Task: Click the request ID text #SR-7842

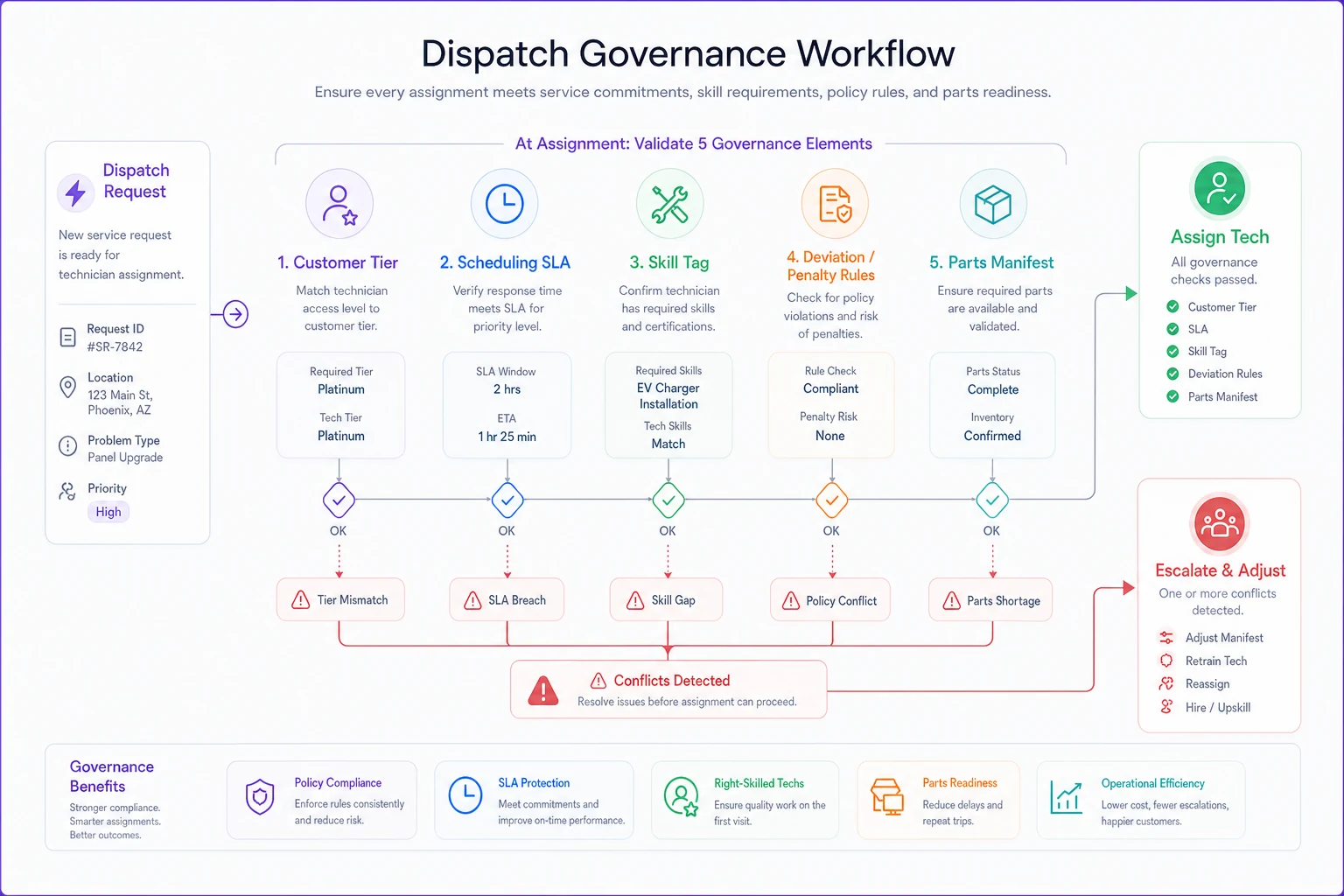Action: [x=115, y=346]
